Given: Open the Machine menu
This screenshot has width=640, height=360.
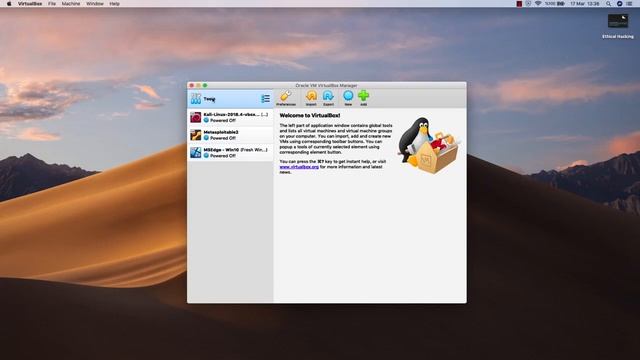Looking at the screenshot, I should pyautogui.click(x=71, y=4).
